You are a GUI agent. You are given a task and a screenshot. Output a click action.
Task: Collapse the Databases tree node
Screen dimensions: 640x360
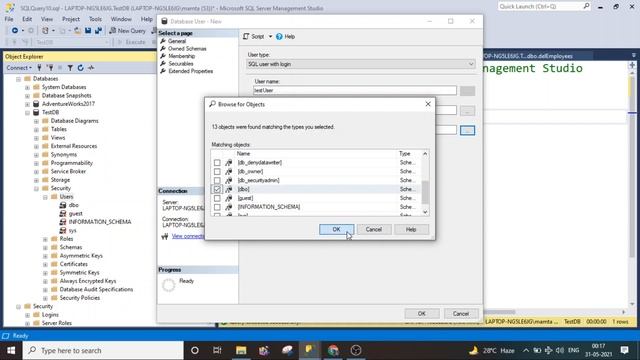click(18, 79)
